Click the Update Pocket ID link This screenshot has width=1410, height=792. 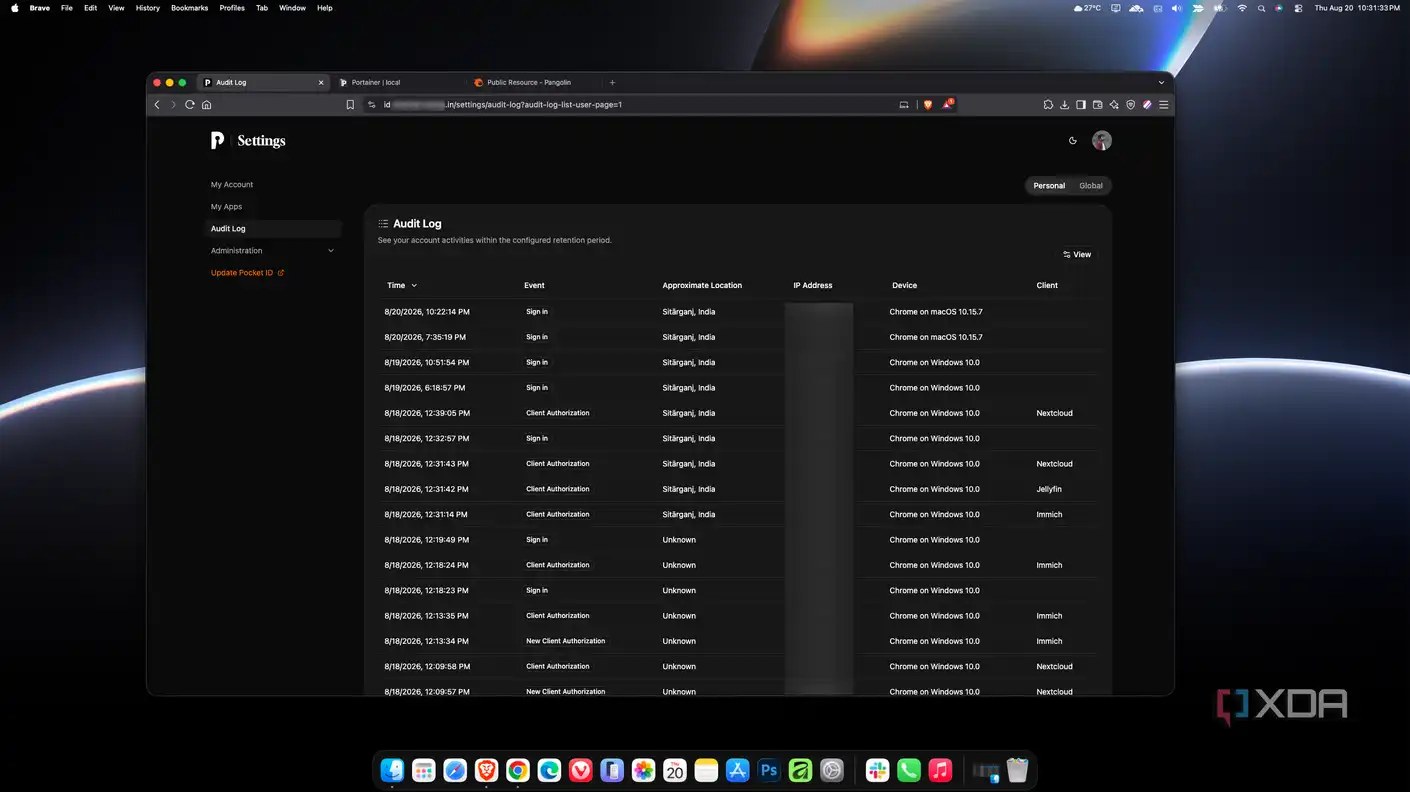(247, 272)
